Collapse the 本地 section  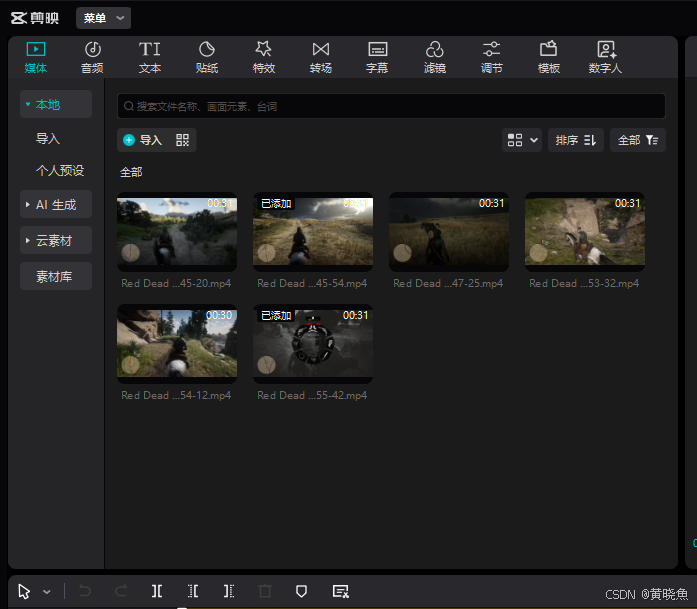(56, 104)
